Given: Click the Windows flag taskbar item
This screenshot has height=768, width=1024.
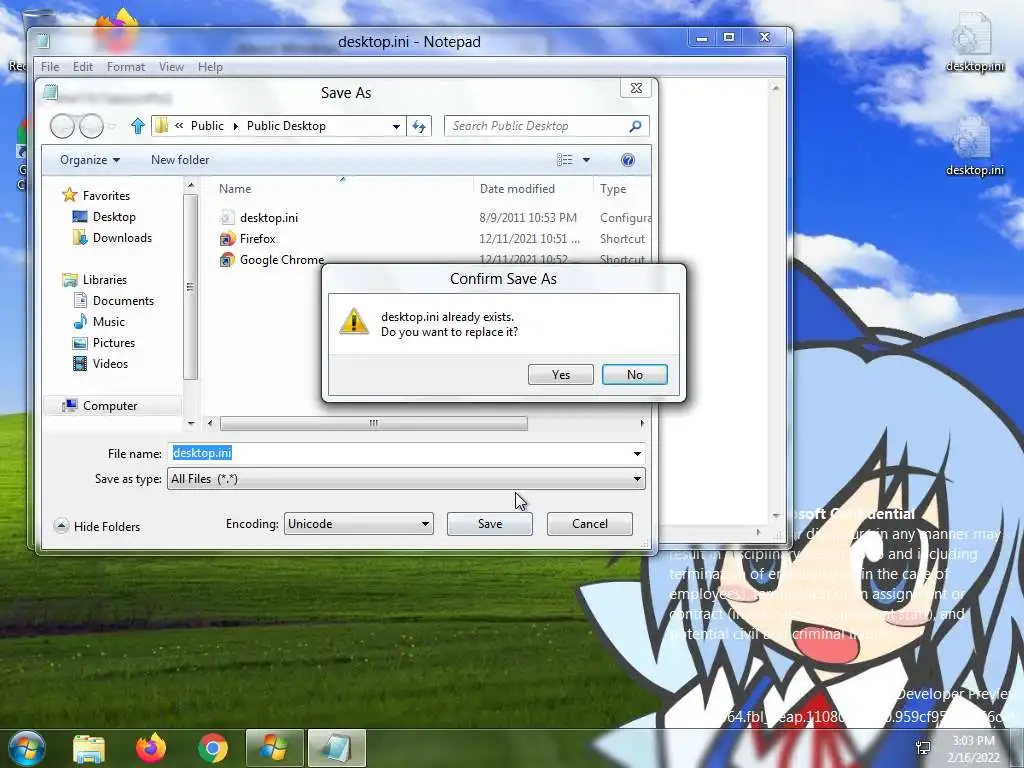Looking at the screenshot, I should [274, 748].
